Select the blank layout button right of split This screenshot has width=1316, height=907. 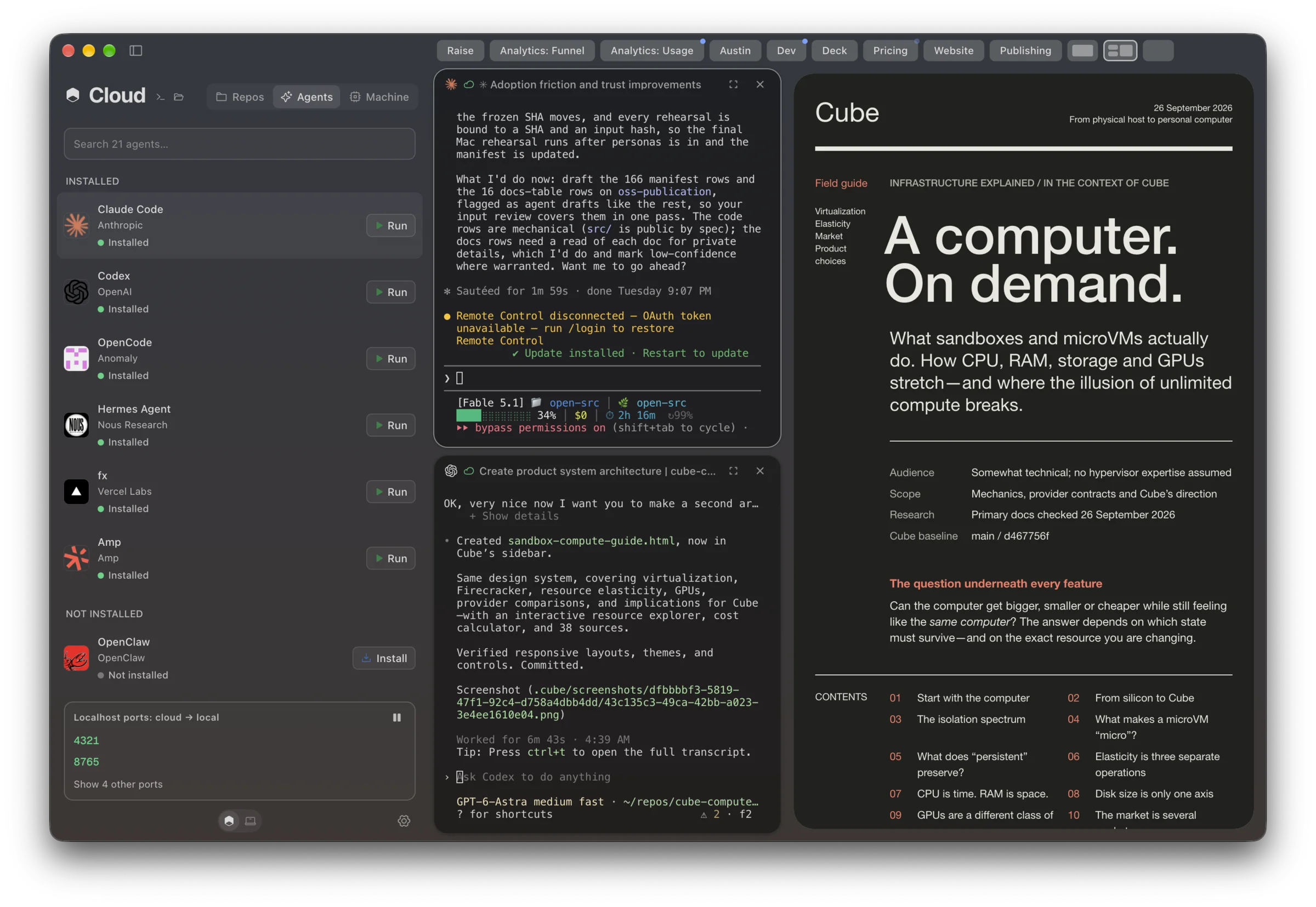pos(1158,50)
